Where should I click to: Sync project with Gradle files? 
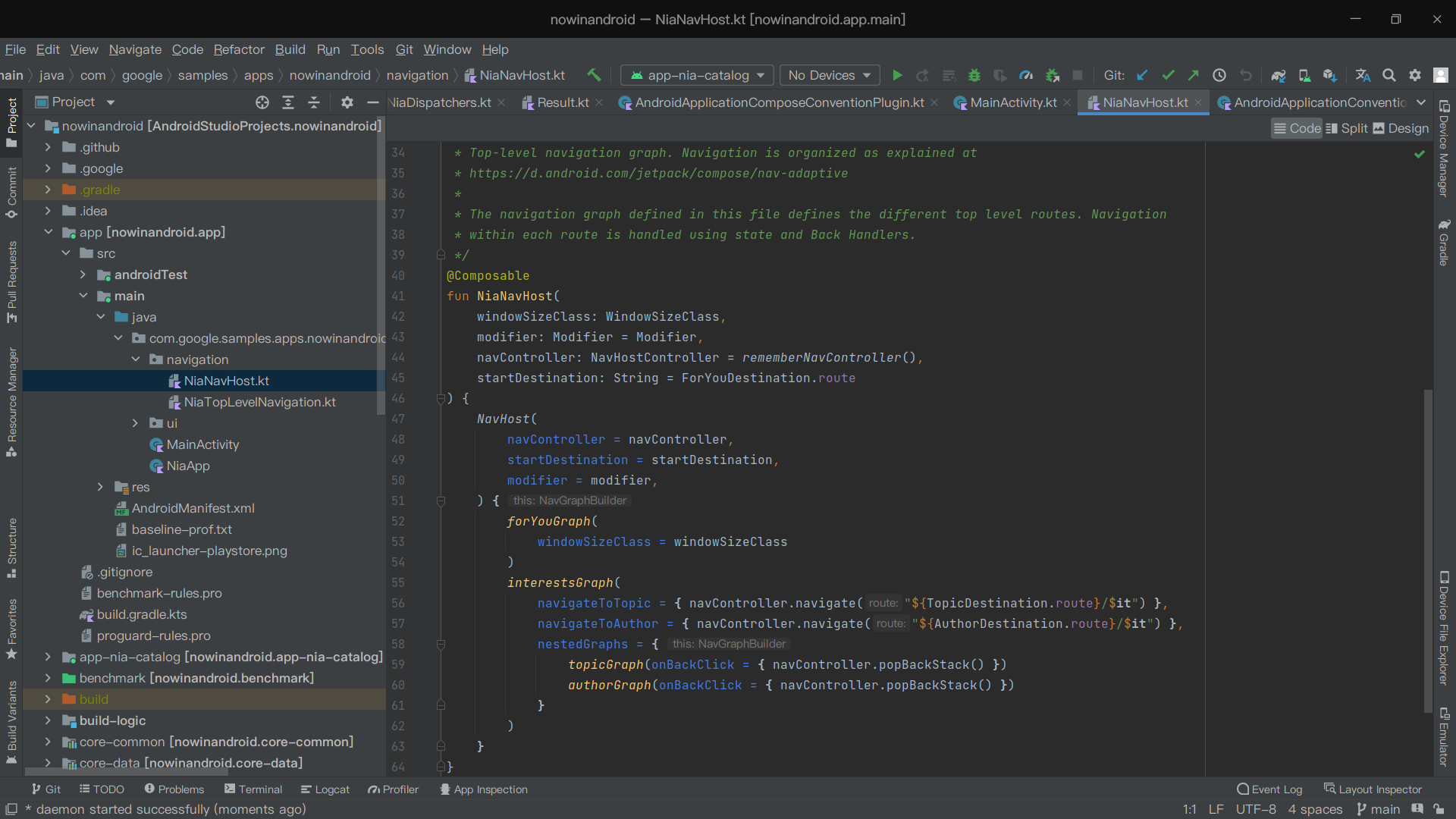(1279, 75)
